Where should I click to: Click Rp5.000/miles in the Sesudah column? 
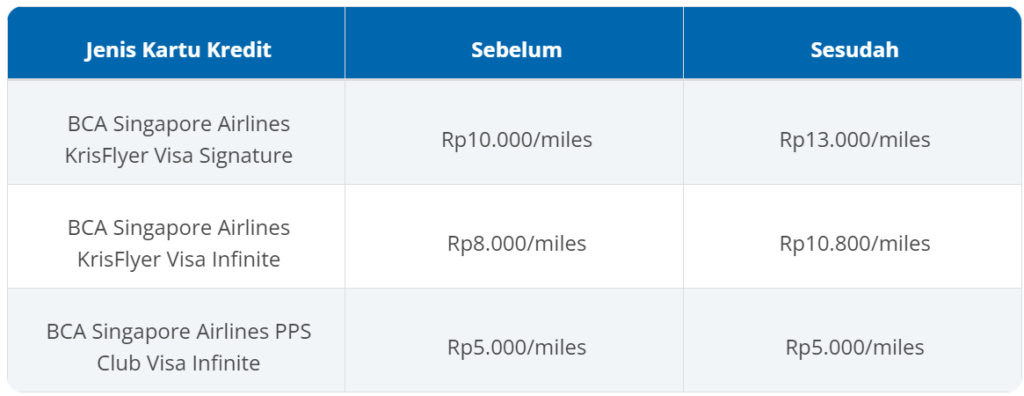(x=855, y=347)
